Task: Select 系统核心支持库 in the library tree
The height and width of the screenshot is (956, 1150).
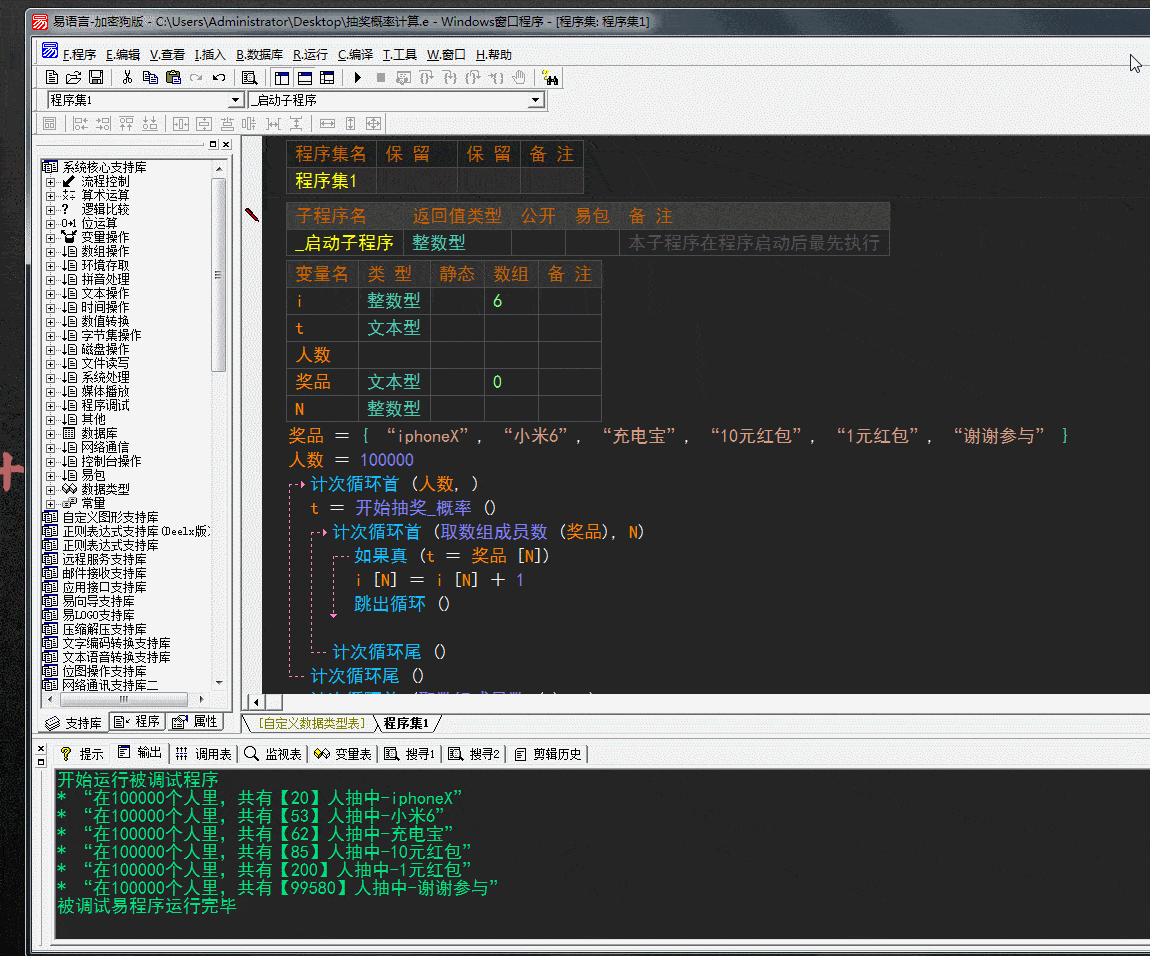Action: (x=104, y=167)
